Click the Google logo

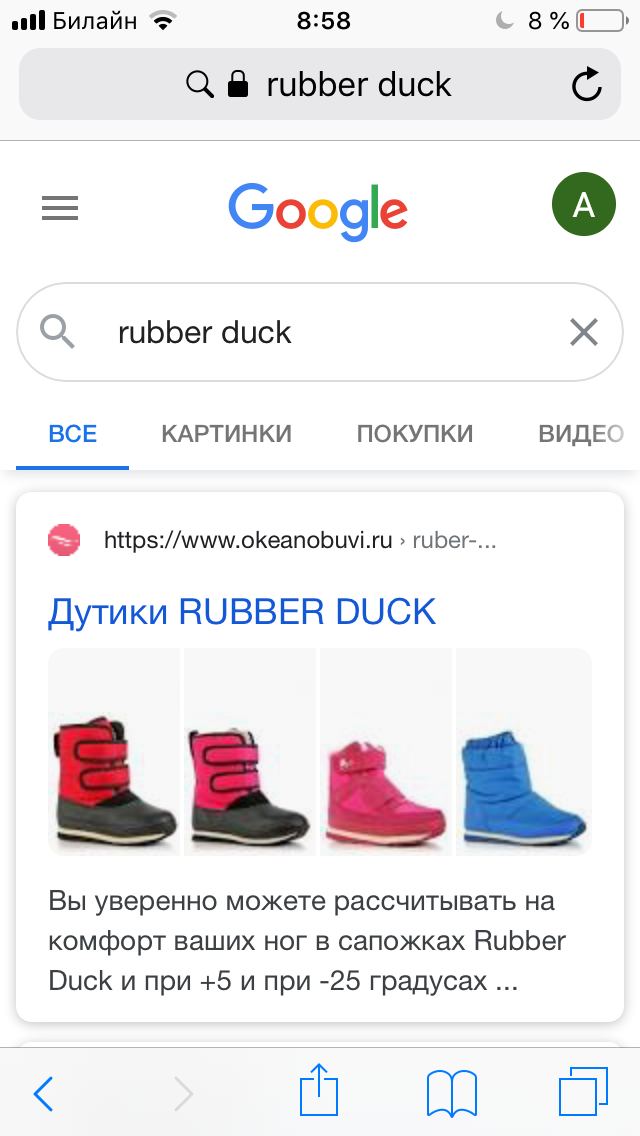click(x=318, y=209)
